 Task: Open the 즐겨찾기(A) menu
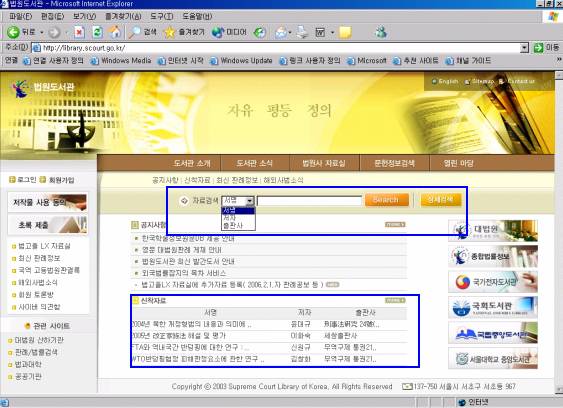click(x=123, y=16)
